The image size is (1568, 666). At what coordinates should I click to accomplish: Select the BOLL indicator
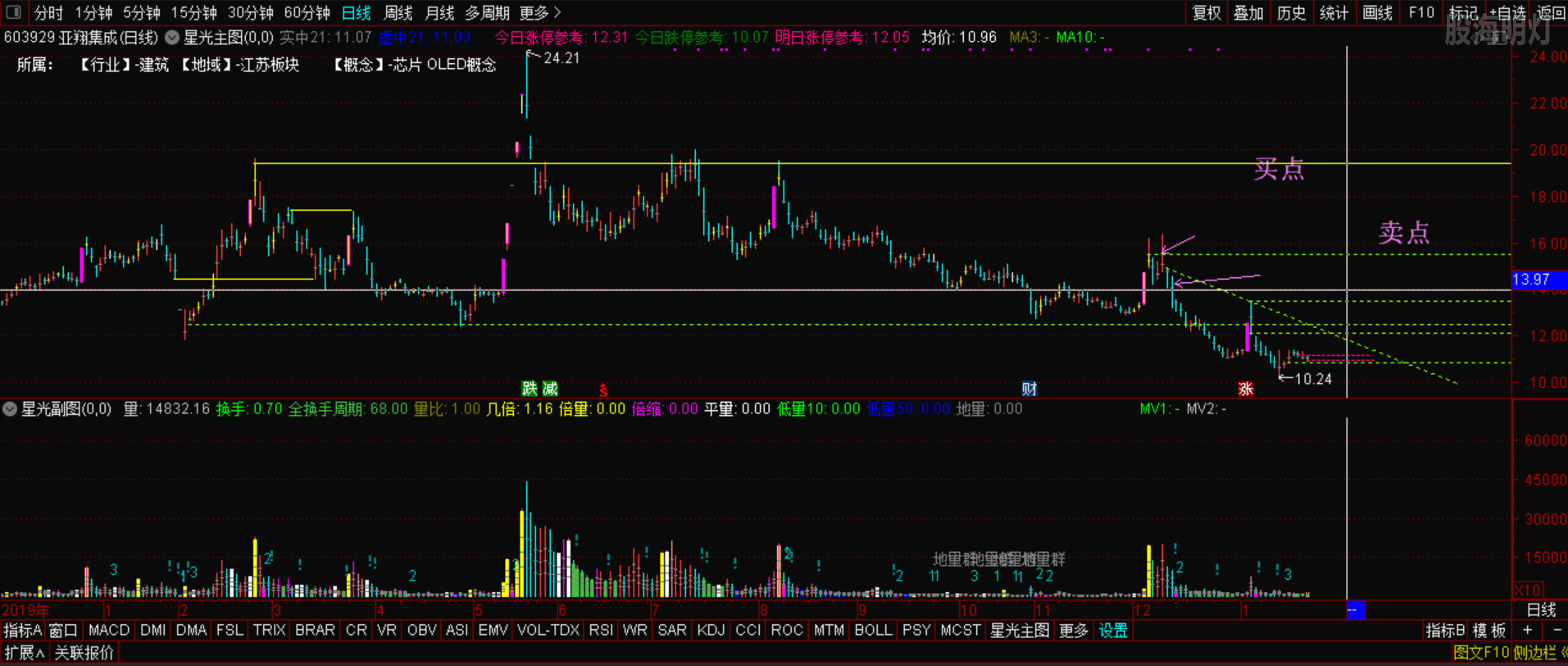point(873,630)
